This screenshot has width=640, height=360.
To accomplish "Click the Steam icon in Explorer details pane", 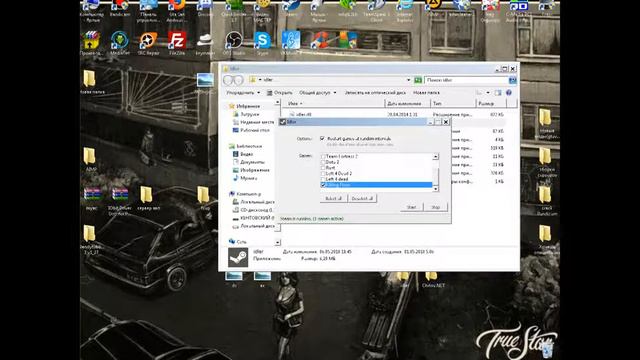I will click(x=238, y=258).
